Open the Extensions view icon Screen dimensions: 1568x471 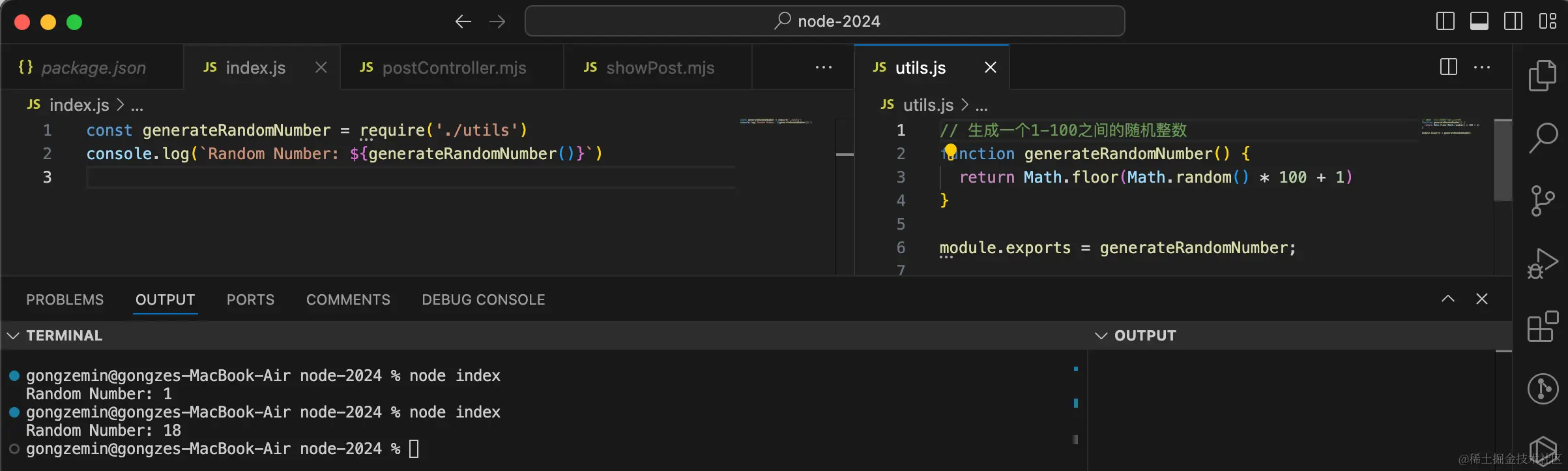pos(1543,326)
